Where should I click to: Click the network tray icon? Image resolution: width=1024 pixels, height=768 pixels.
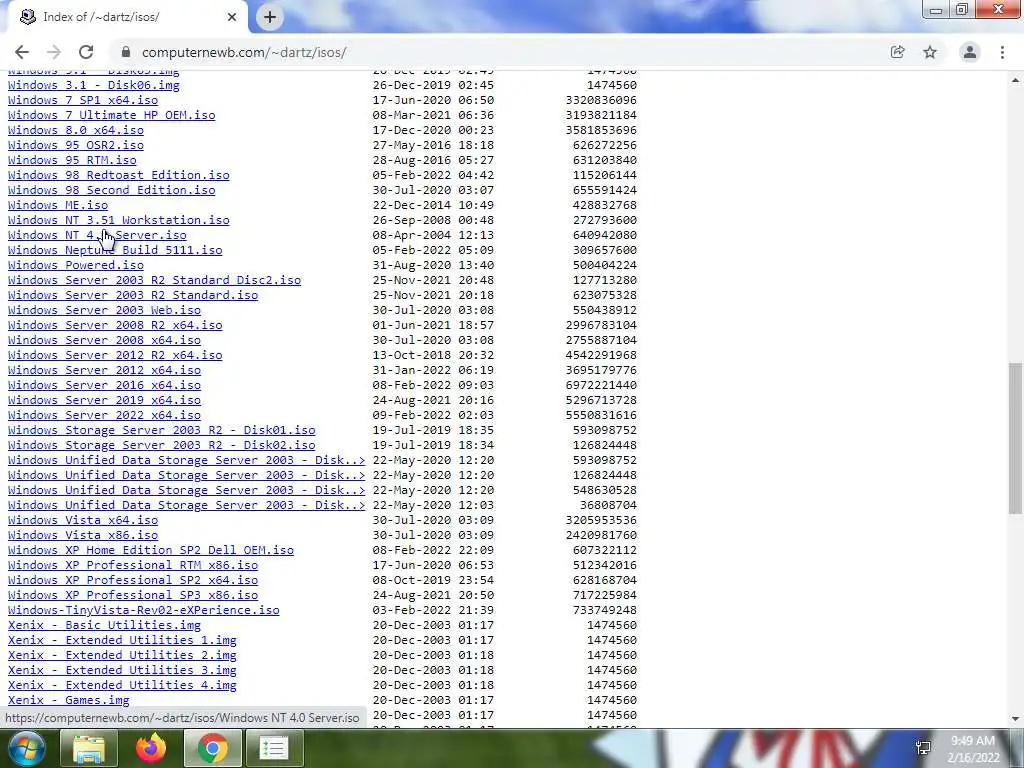(923, 748)
